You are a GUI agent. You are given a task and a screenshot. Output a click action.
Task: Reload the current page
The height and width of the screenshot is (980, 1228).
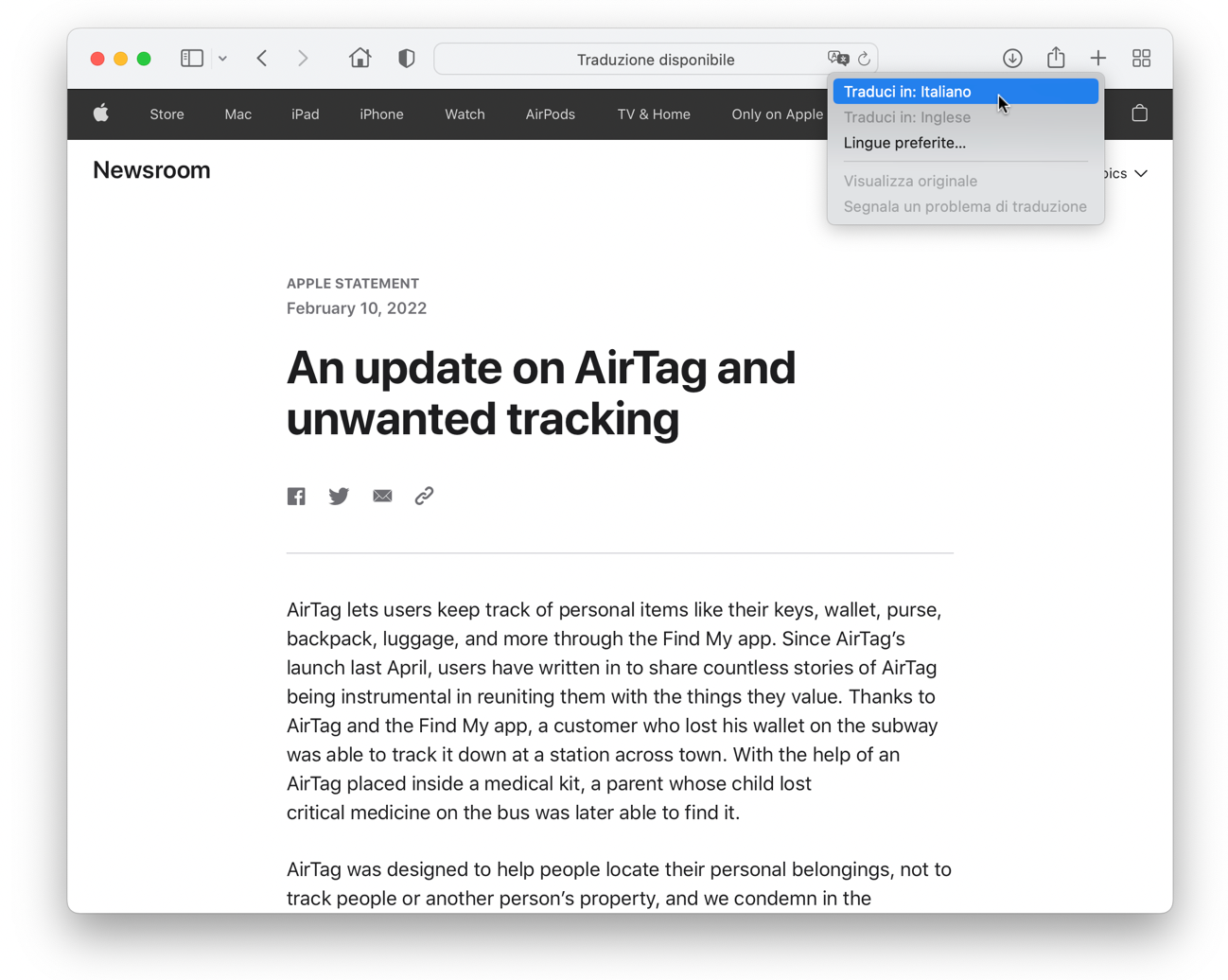[x=864, y=59]
